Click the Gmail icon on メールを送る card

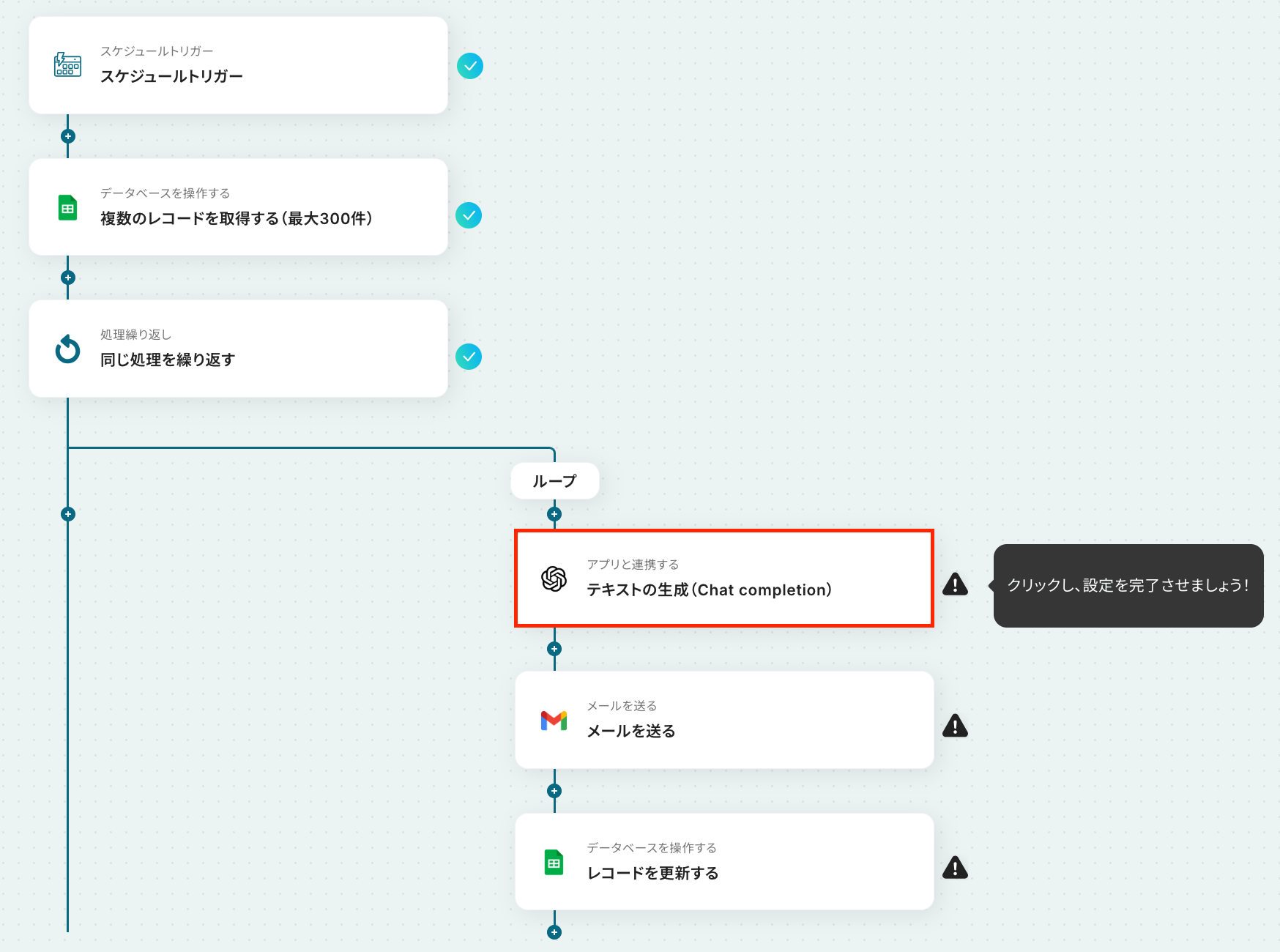[x=554, y=721]
